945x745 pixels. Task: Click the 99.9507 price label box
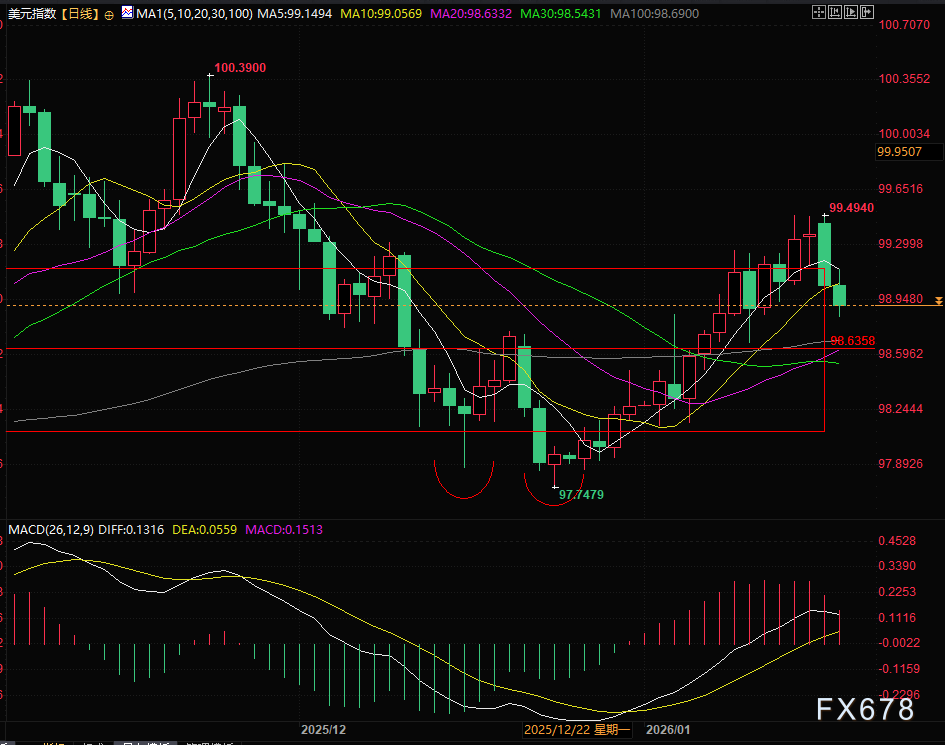(908, 152)
